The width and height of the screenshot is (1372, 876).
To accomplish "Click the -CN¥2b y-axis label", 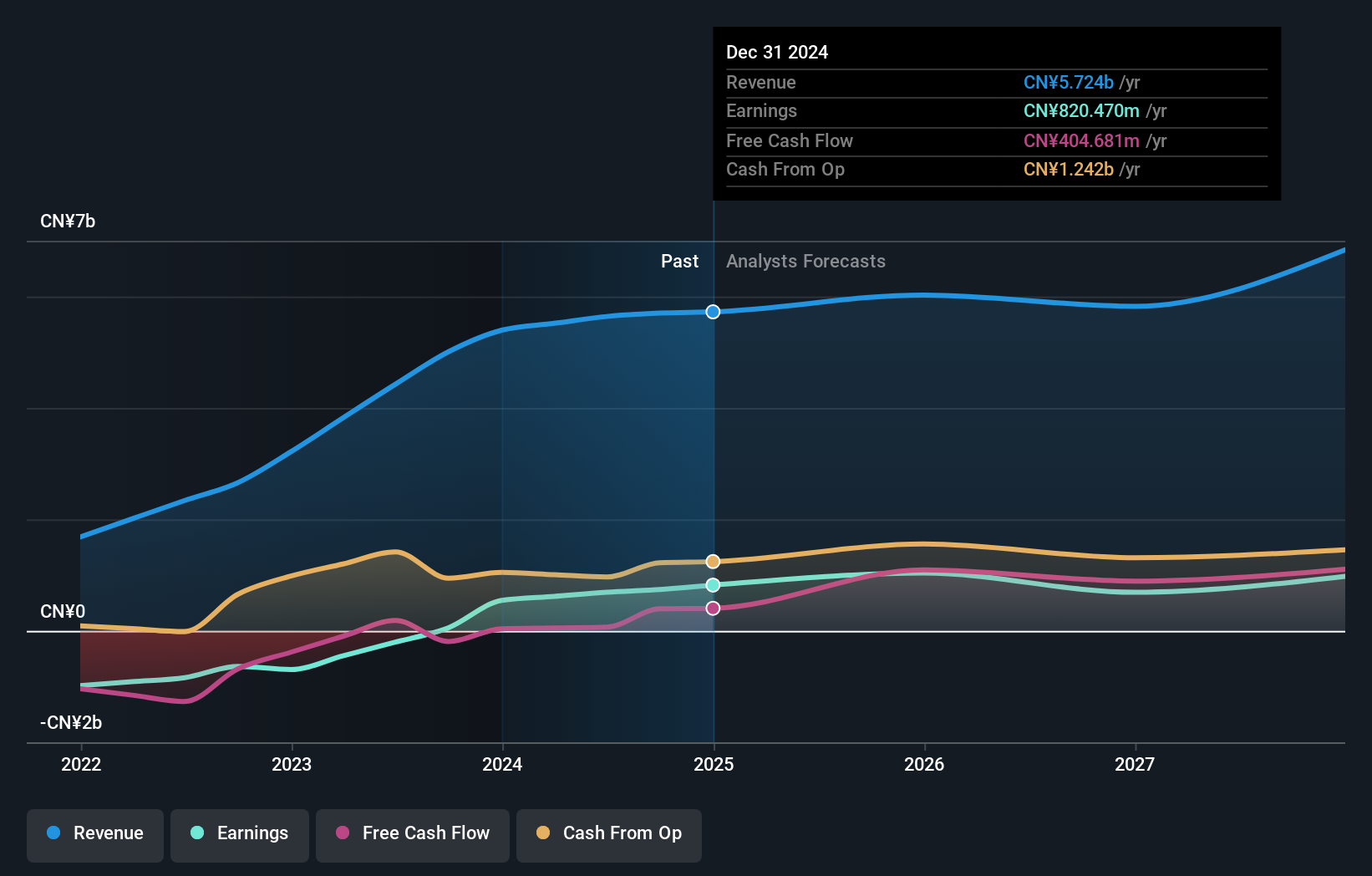I will 71,723.
